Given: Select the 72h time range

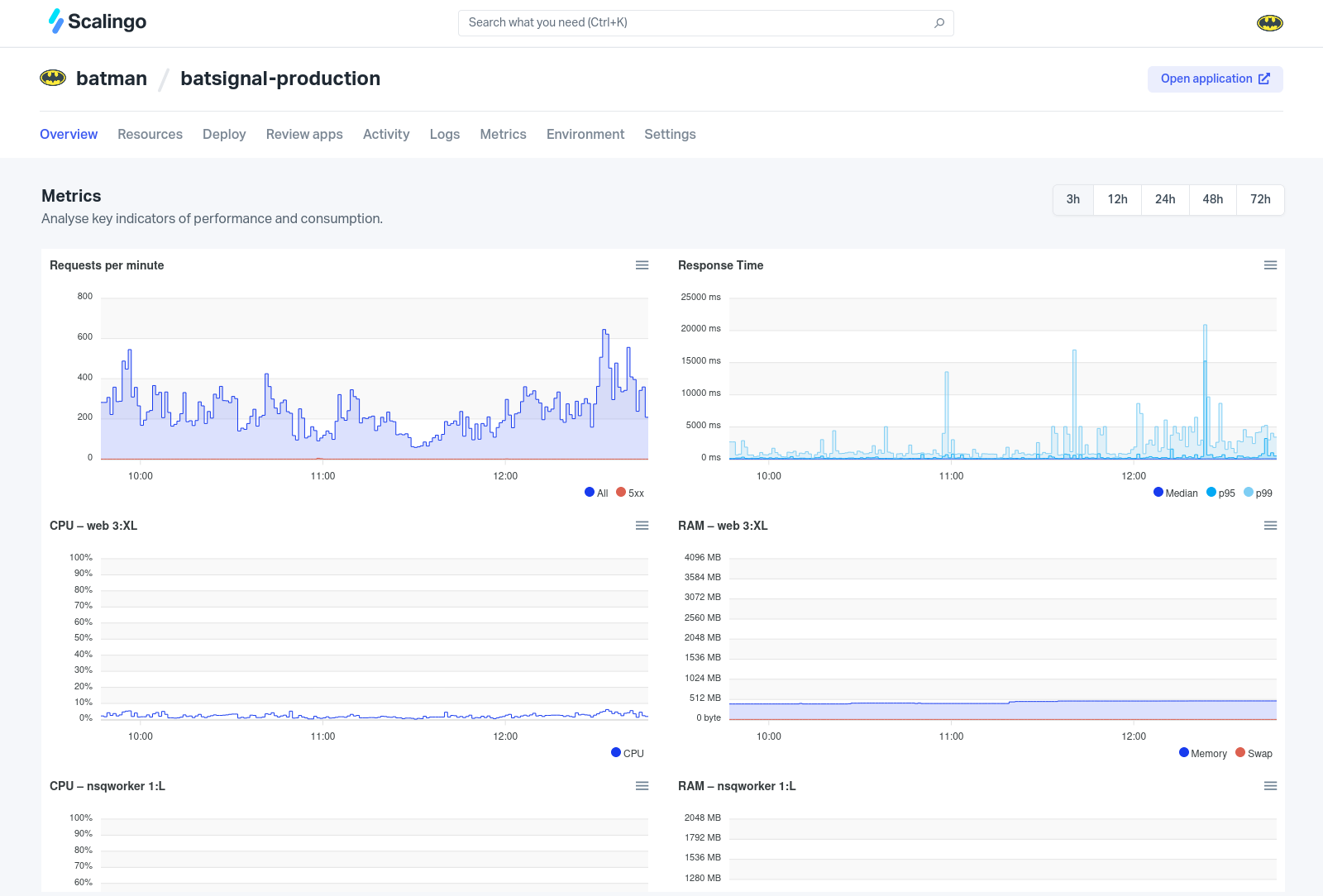Looking at the screenshot, I should click(x=1260, y=199).
